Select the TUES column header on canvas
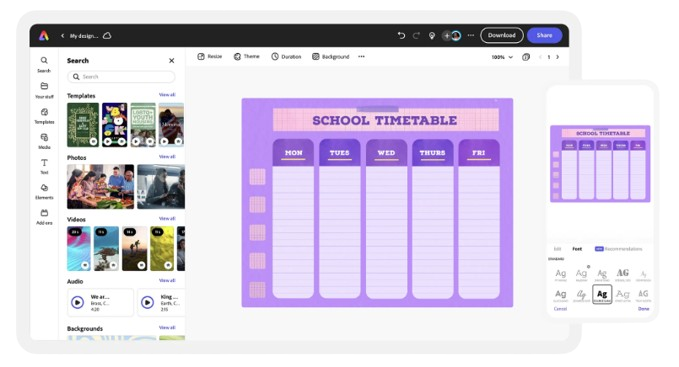Image resolution: width=679 pixels, height=367 pixels. (x=340, y=153)
